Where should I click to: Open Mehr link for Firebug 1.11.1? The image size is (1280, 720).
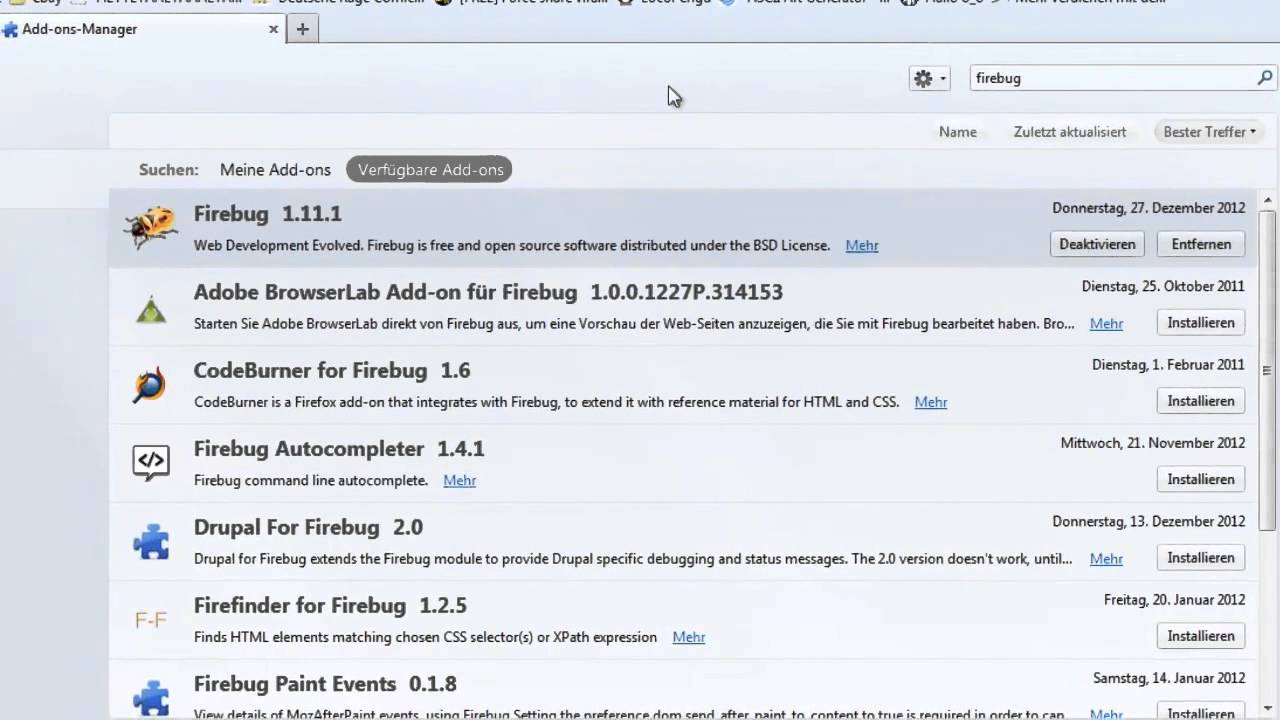click(862, 245)
